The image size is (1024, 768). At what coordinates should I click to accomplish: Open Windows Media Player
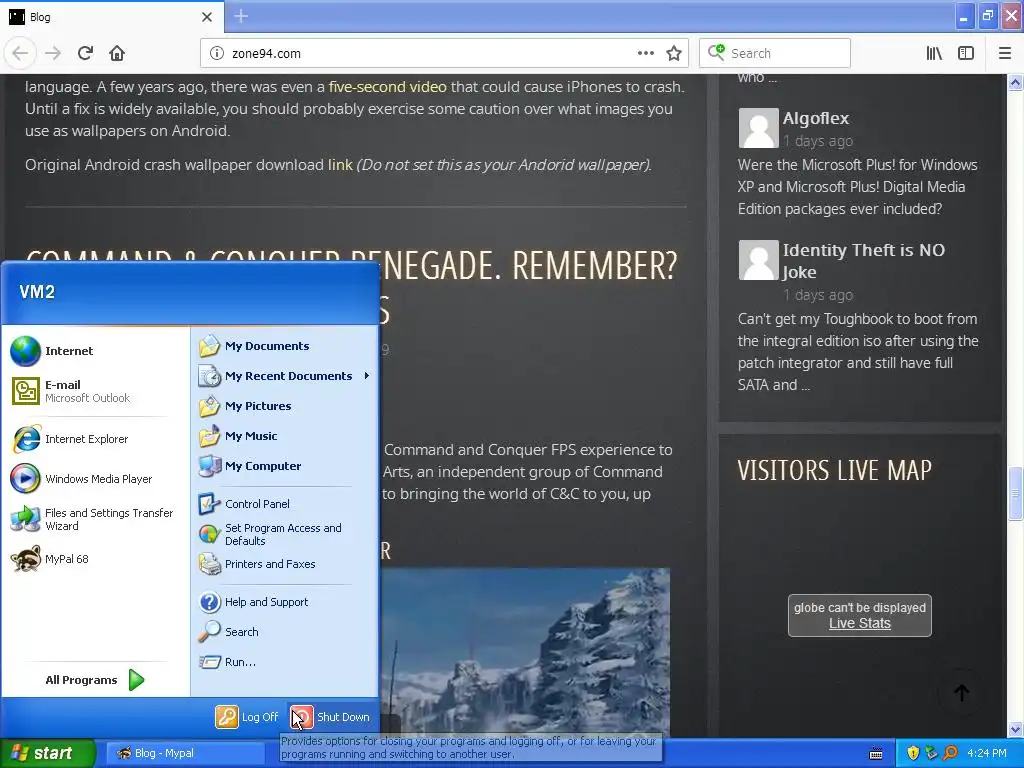click(x=95, y=479)
